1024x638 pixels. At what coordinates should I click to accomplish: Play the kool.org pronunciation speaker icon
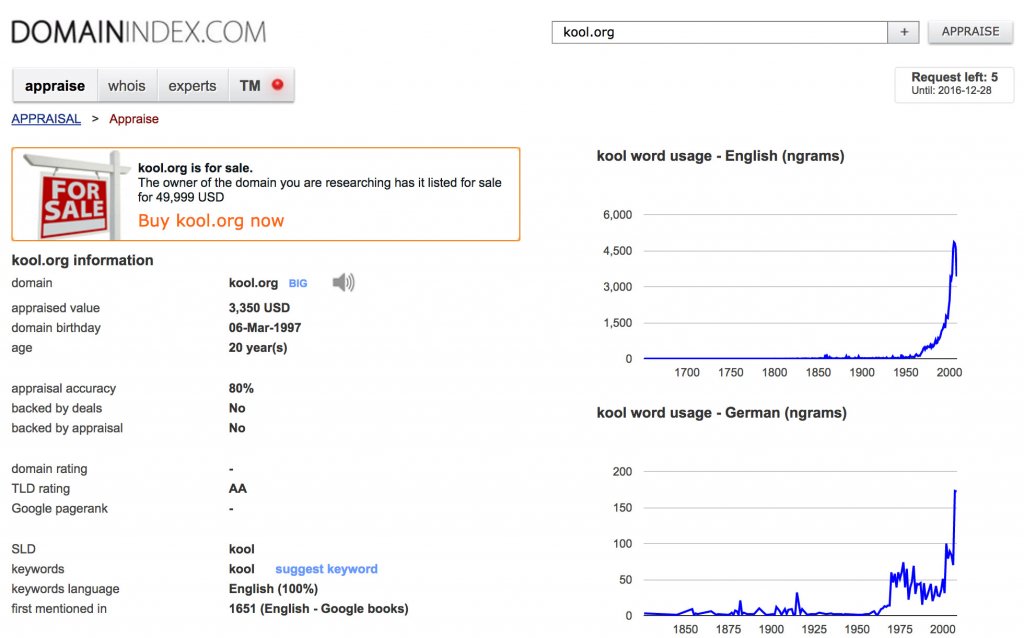(x=344, y=283)
